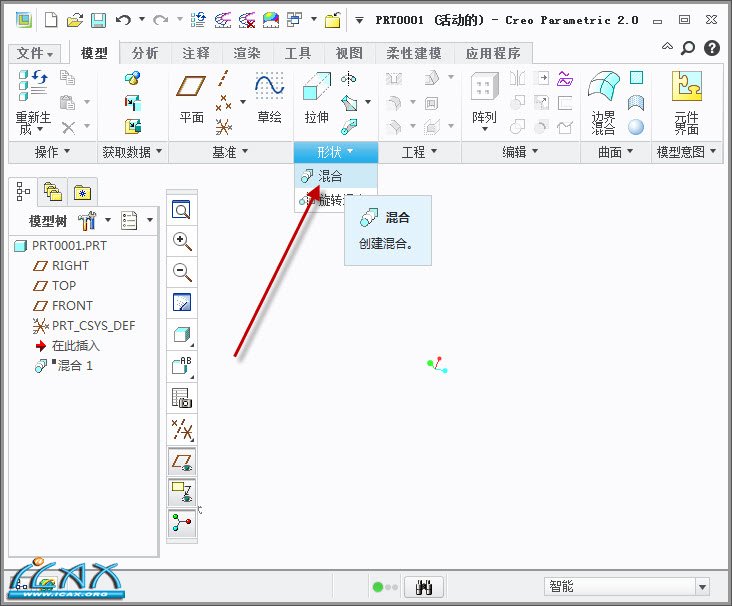Screen dimensions: 732x606
Task: Switch to the View (视图) tab
Action: point(349,53)
